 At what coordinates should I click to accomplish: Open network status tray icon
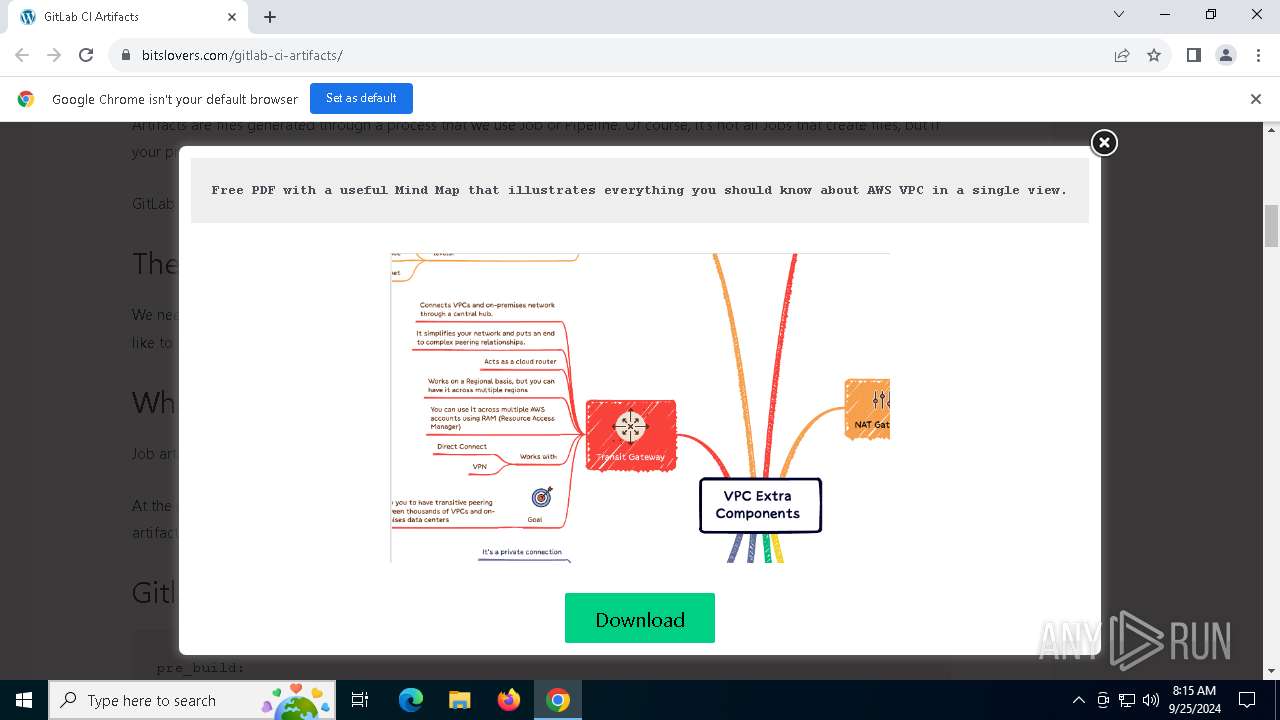1127,700
